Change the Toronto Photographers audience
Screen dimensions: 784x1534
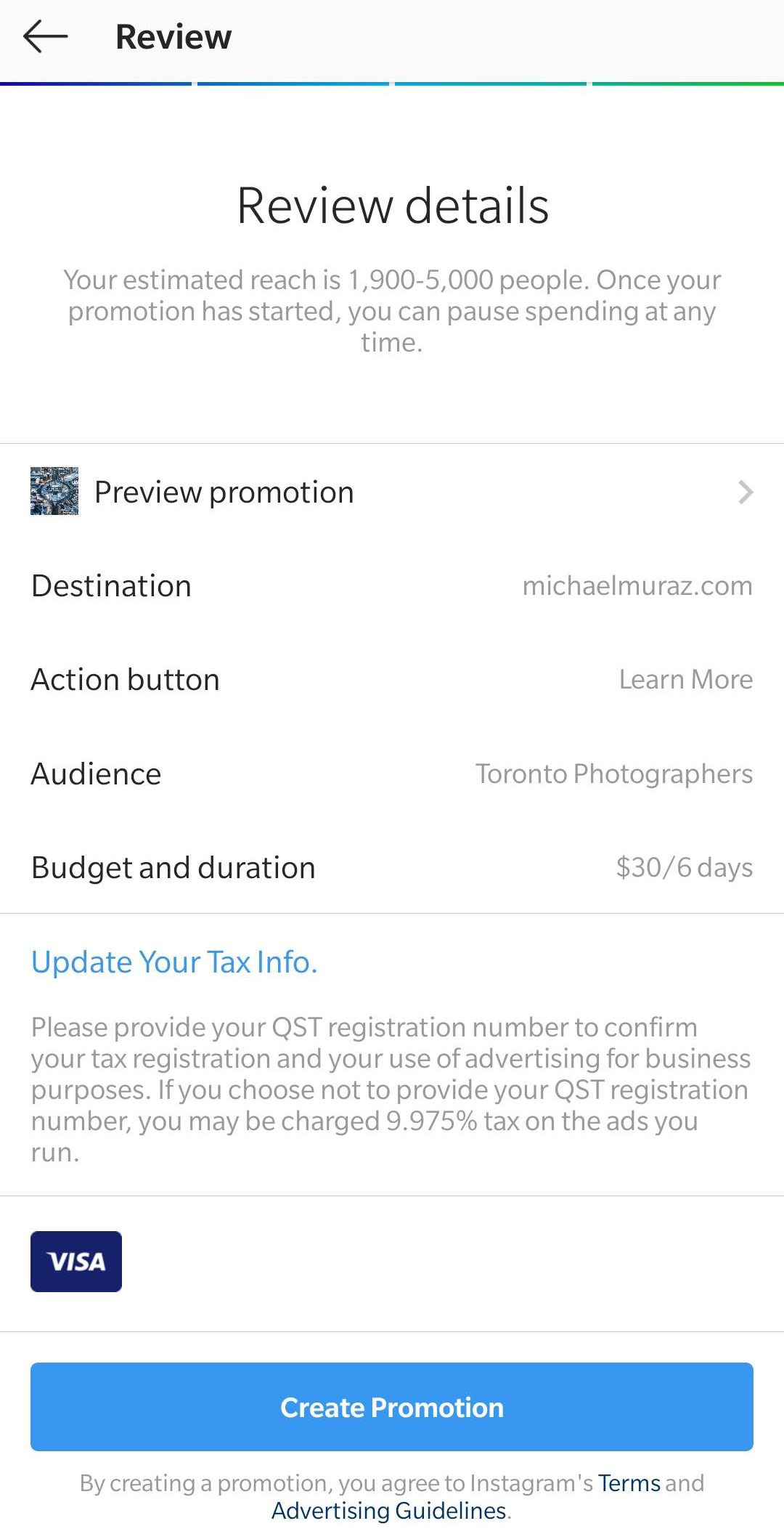coord(613,774)
